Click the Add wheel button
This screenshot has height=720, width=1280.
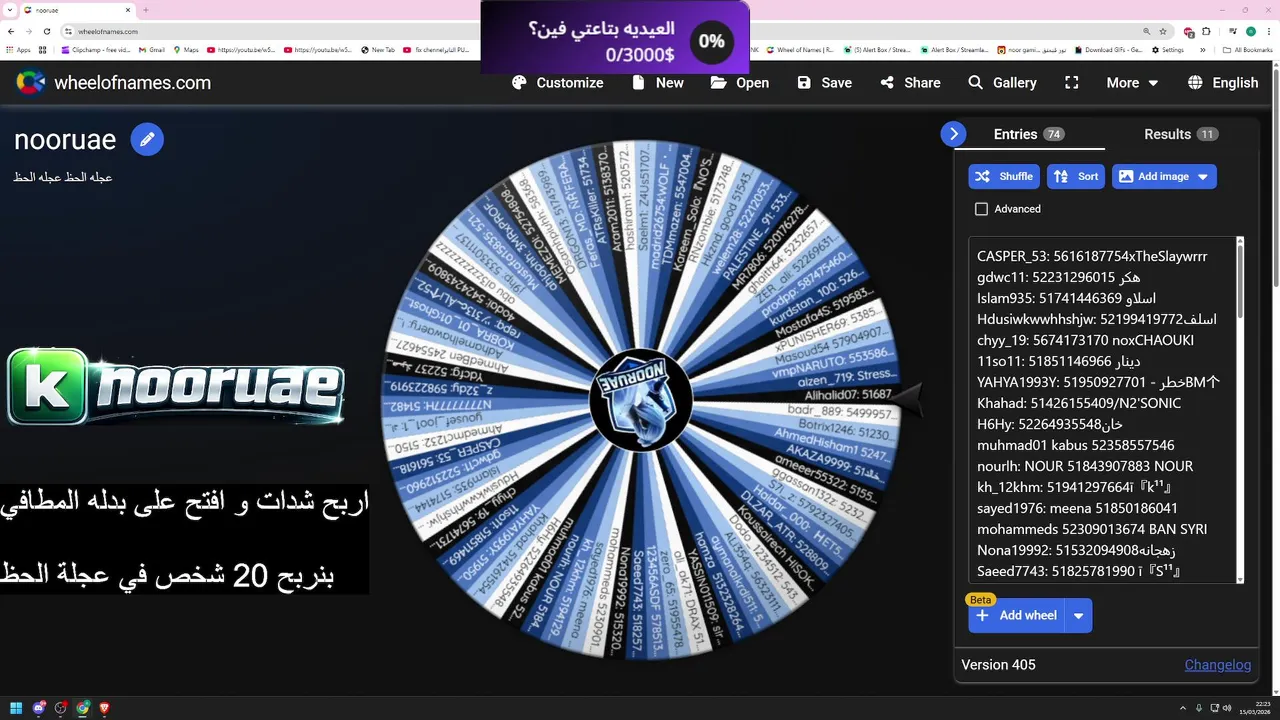1016,615
